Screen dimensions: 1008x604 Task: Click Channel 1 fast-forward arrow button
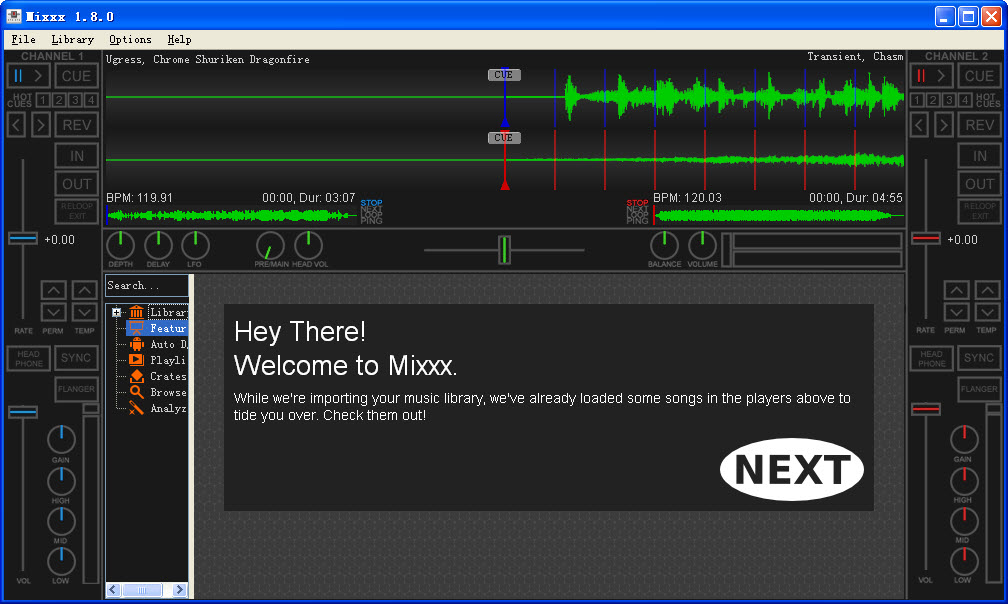40,125
